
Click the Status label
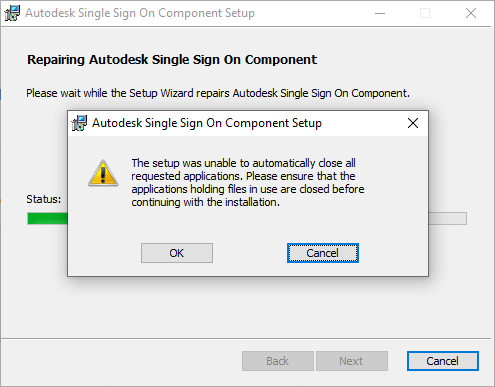(44, 199)
